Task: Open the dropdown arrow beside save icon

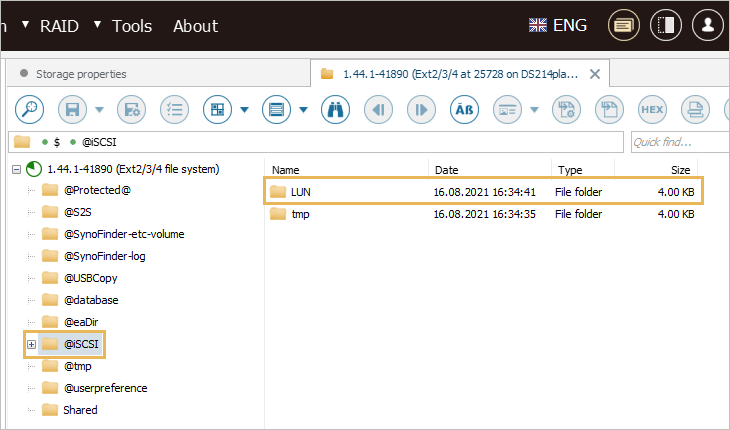Action: tap(98, 110)
